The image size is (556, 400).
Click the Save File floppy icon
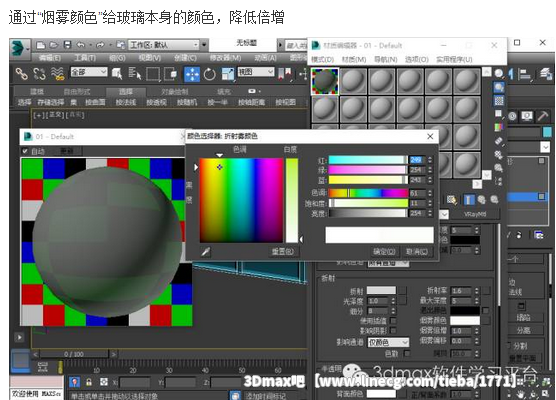point(67,45)
